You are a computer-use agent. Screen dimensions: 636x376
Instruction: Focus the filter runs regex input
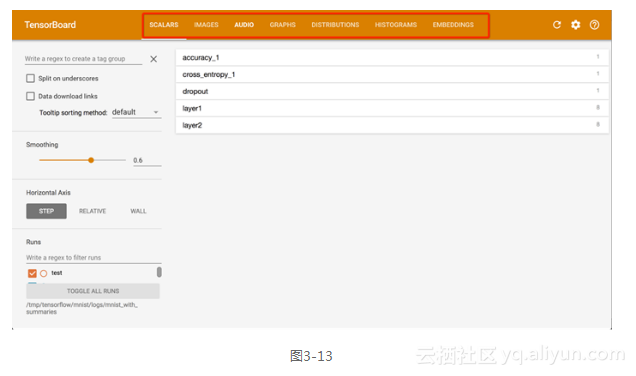[93, 258]
